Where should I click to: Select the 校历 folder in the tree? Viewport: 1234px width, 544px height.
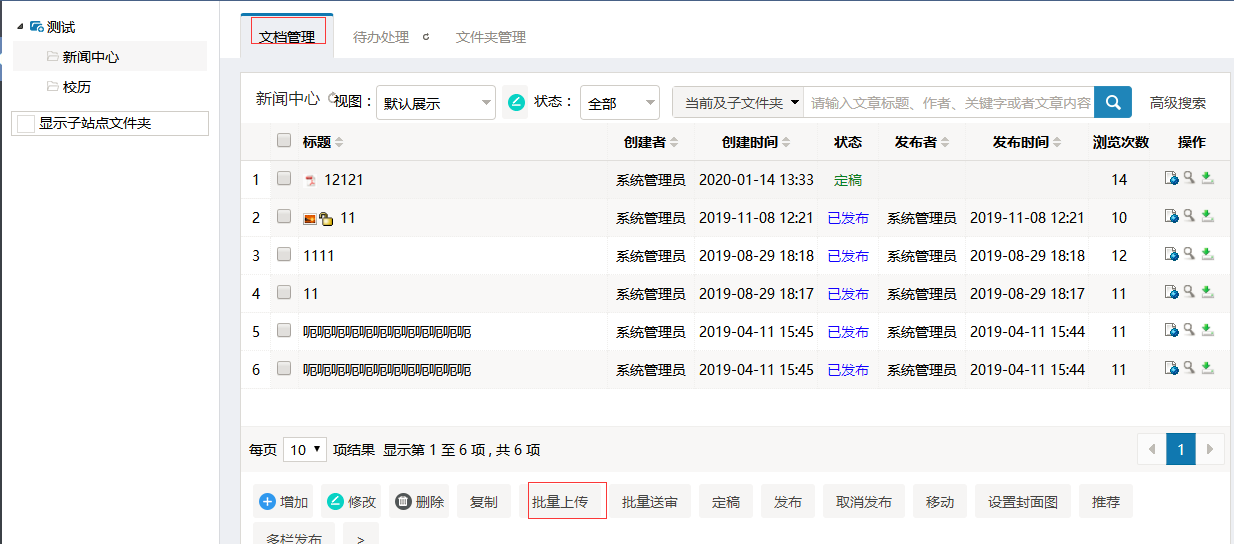click(77, 87)
